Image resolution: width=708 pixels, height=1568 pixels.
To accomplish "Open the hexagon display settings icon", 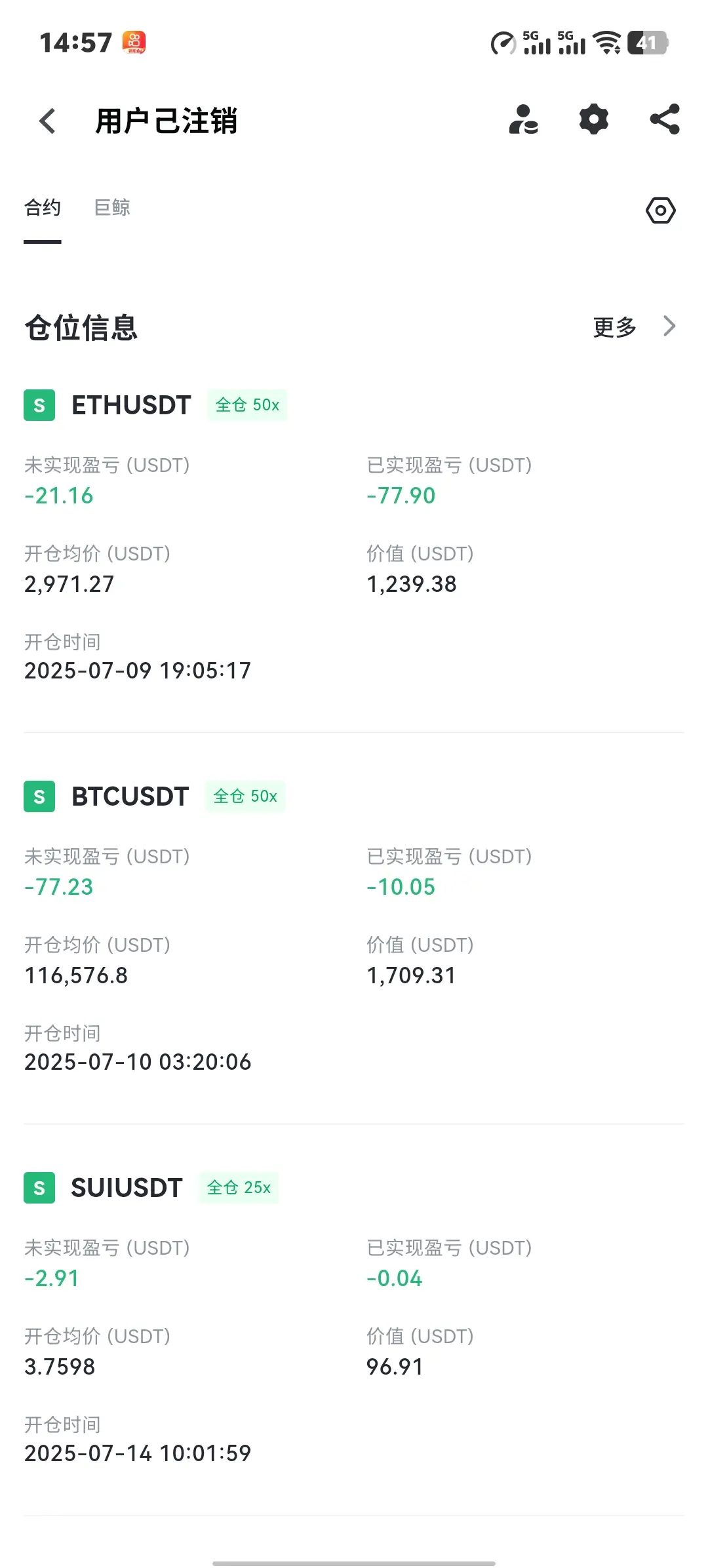I will 660,210.
